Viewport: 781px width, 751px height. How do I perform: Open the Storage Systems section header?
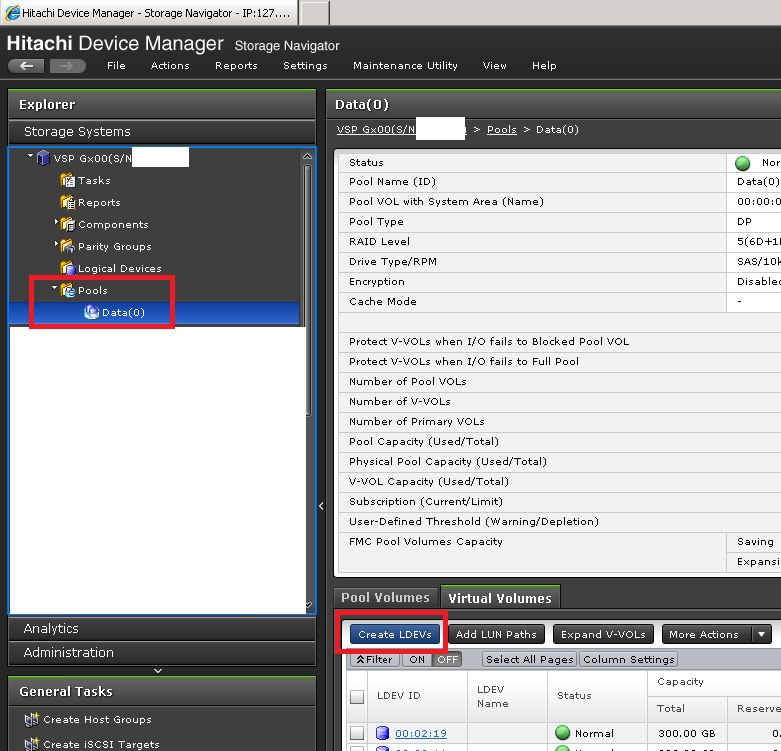(x=162, y=131)
